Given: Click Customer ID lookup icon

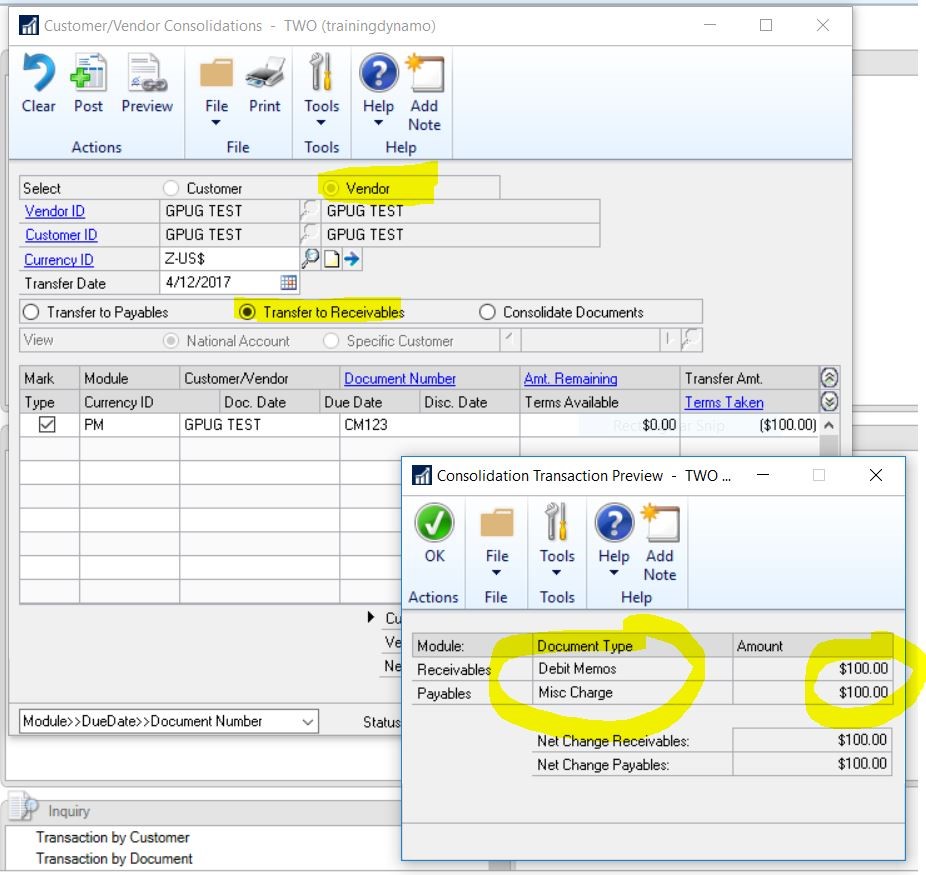Looking at the screenshot, I should 309,234.
